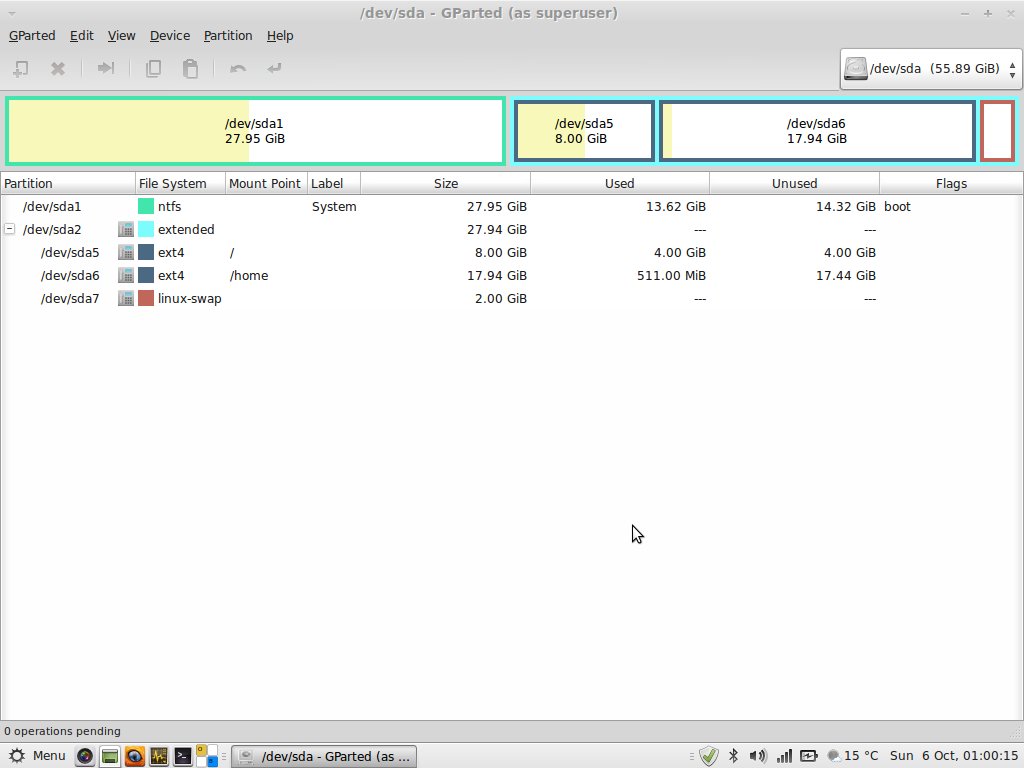1024x768 pixels.
Task: Open the taskbar Menu button
Action: pos(37,756)
